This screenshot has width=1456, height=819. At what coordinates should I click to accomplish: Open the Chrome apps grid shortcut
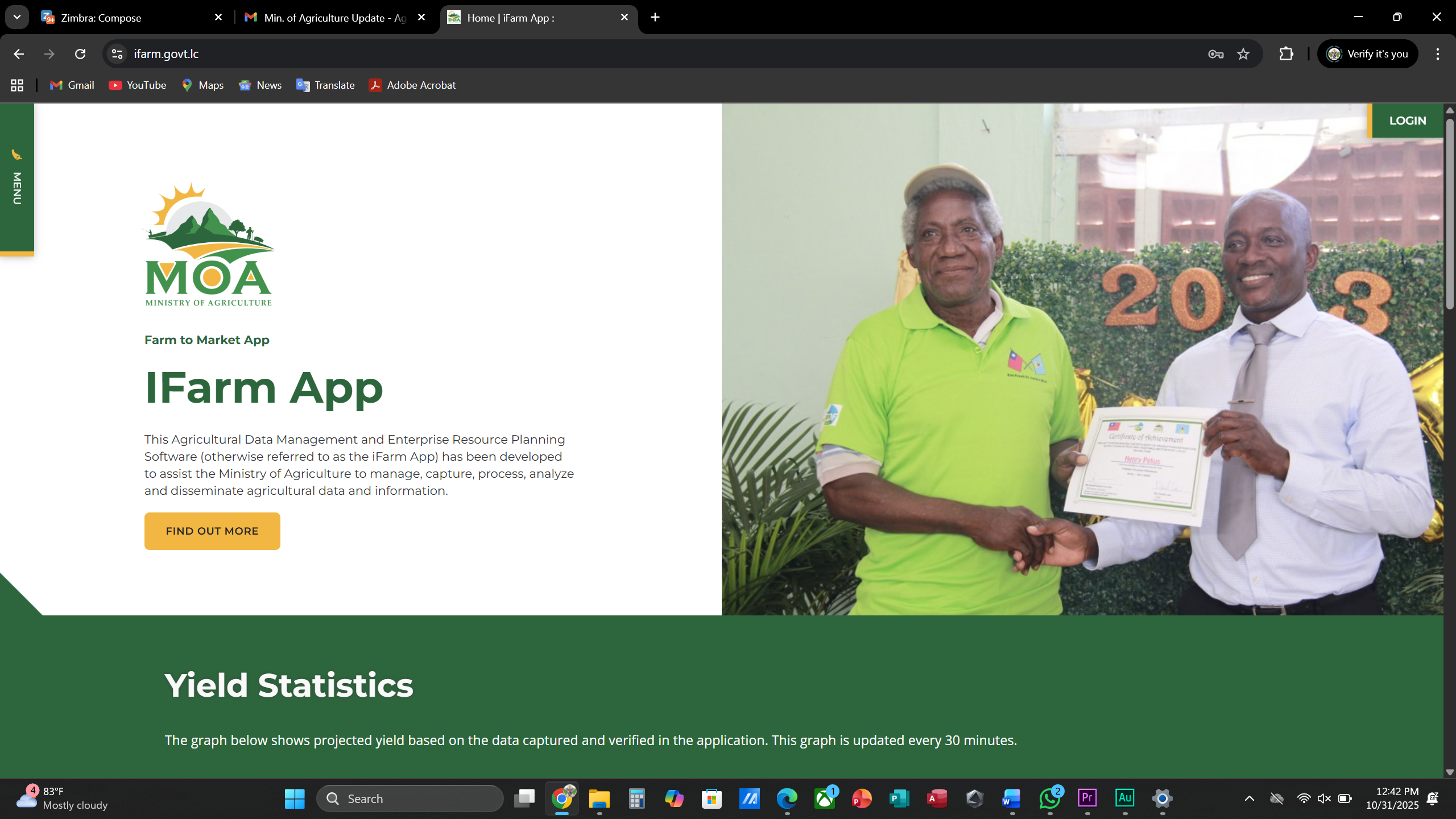pos(17,85)
